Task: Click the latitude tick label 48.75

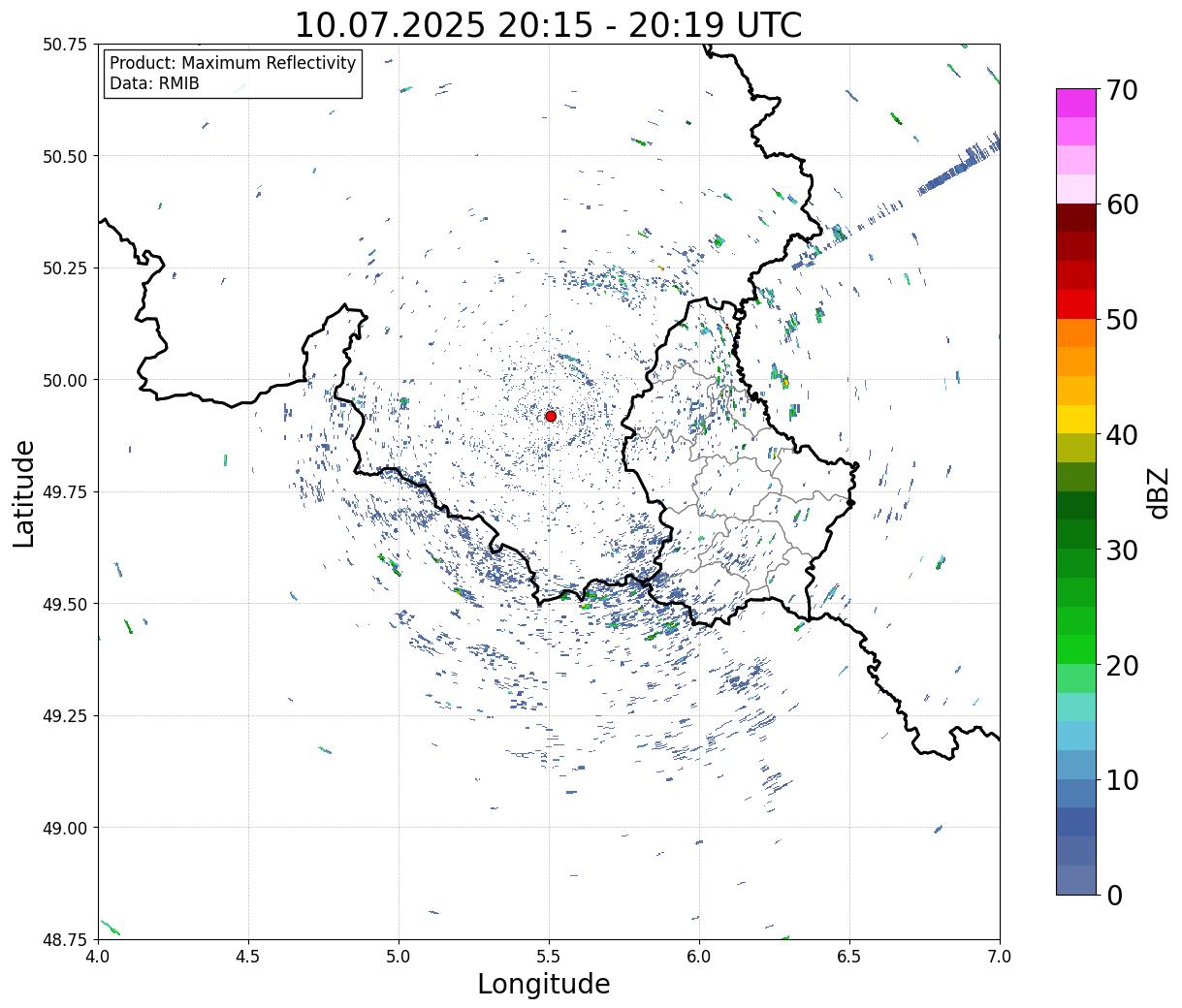Action: click(65, 939)
